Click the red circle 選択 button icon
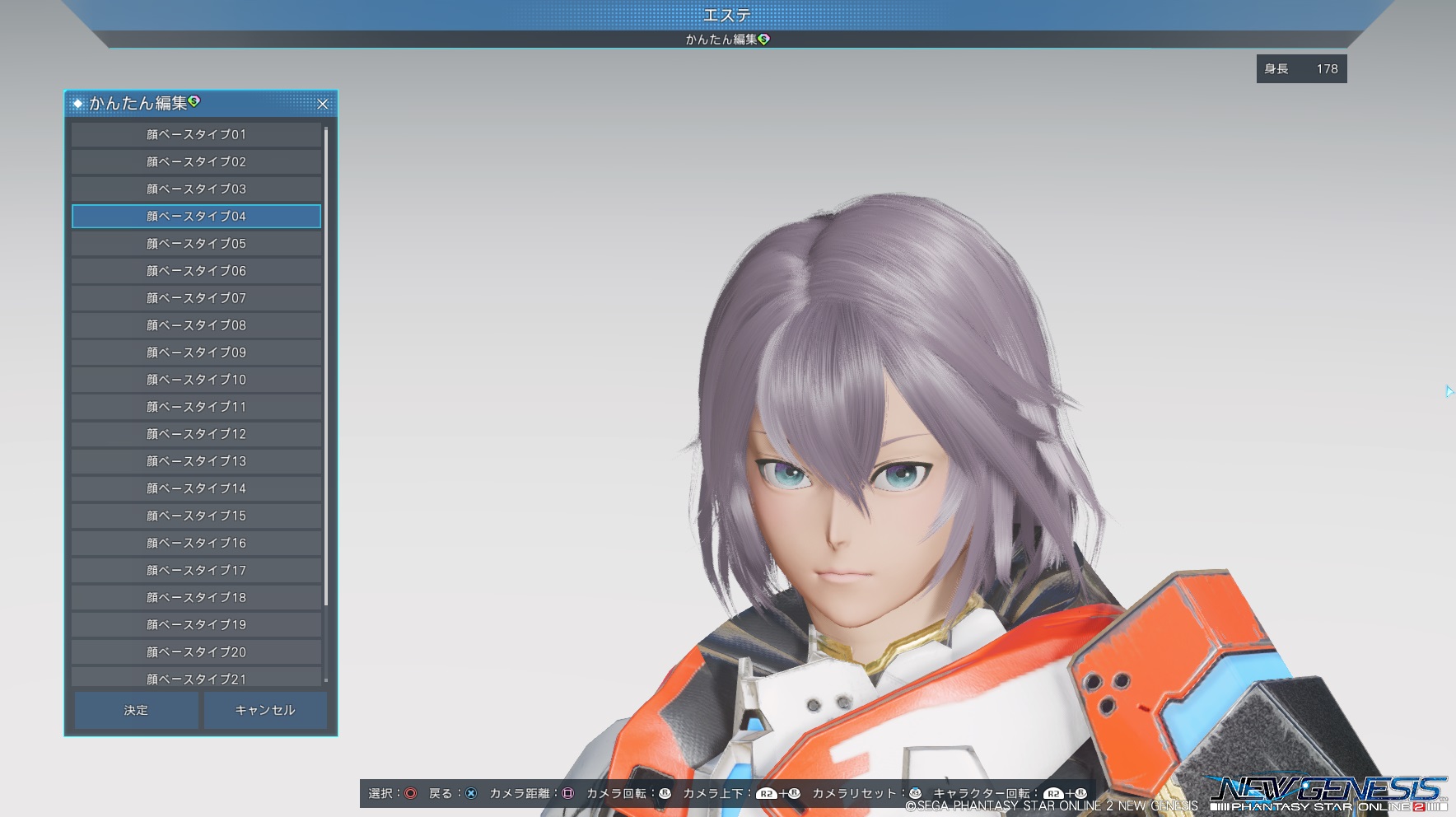This screenshot has width=1456, height=817. click(410, 793)
